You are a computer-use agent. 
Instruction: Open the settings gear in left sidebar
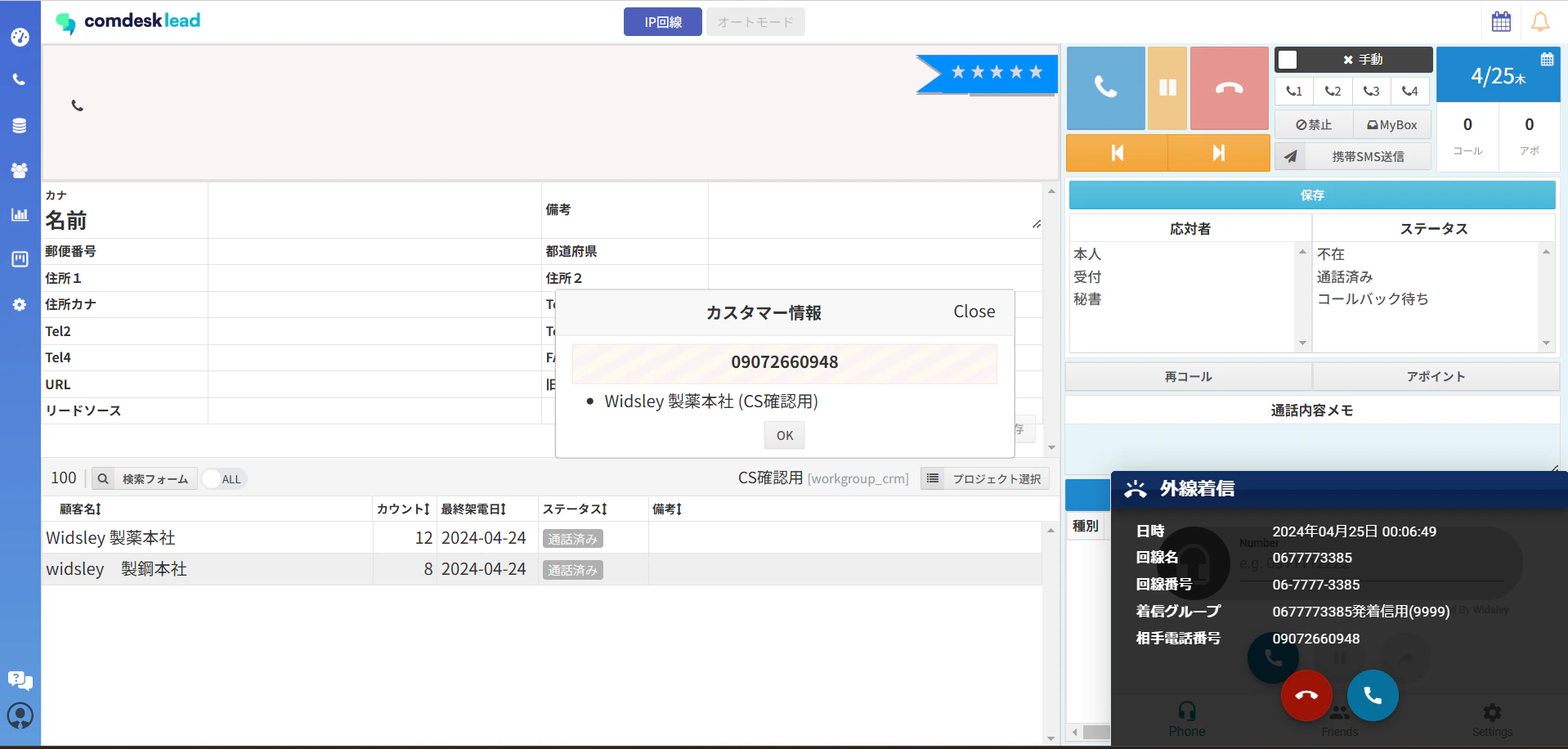tap(20, 304)
